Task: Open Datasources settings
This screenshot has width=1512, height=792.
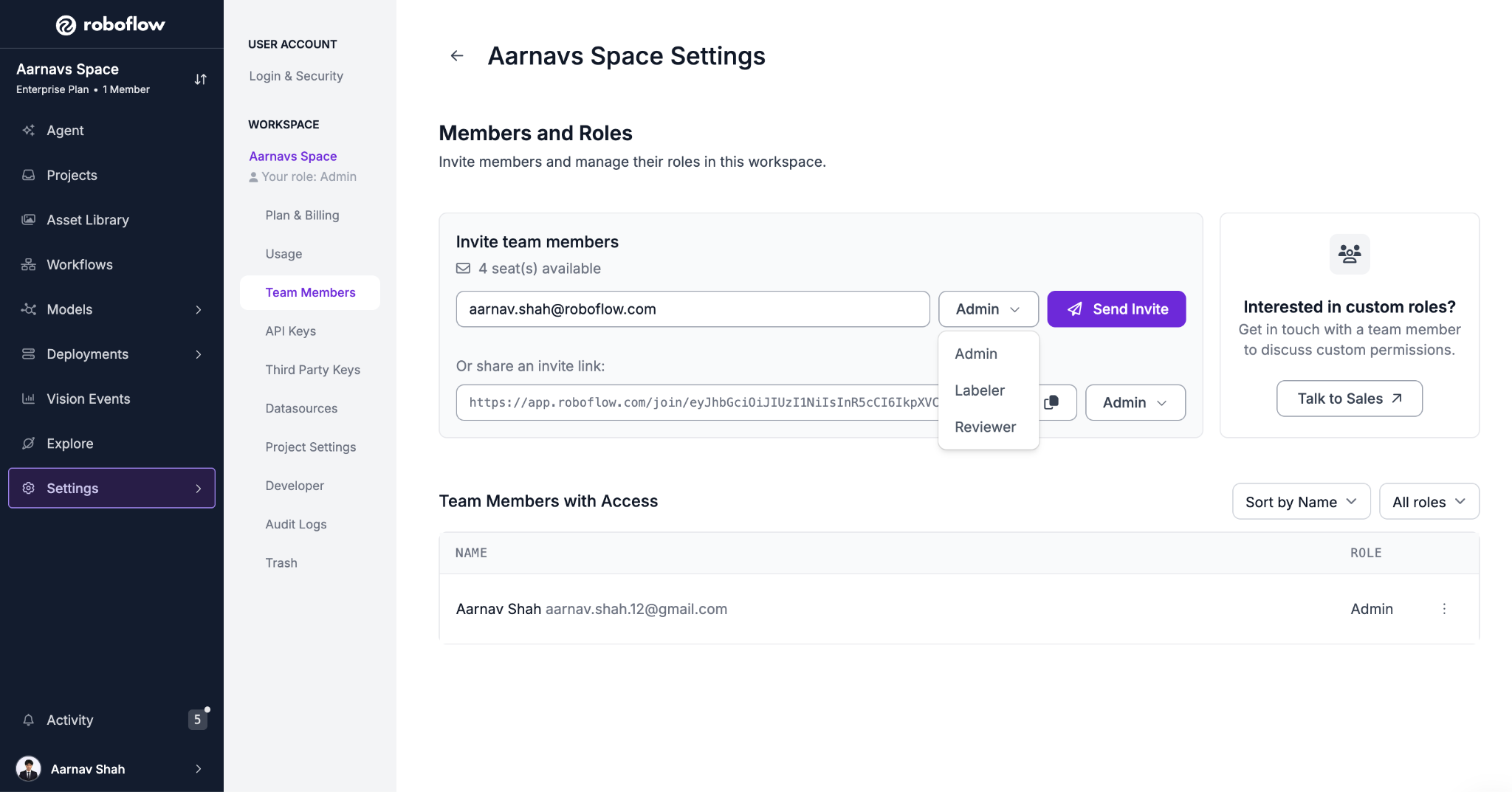Action: coord(301,408)
